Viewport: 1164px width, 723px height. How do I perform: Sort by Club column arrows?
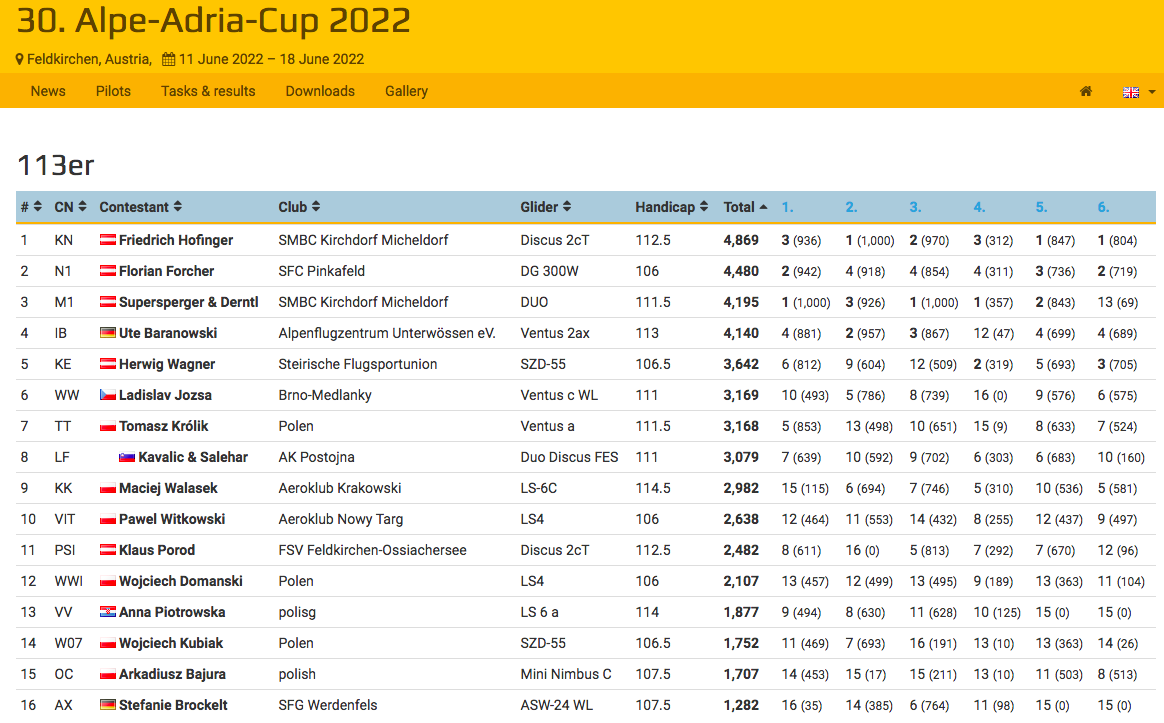(x=315, y=206)
